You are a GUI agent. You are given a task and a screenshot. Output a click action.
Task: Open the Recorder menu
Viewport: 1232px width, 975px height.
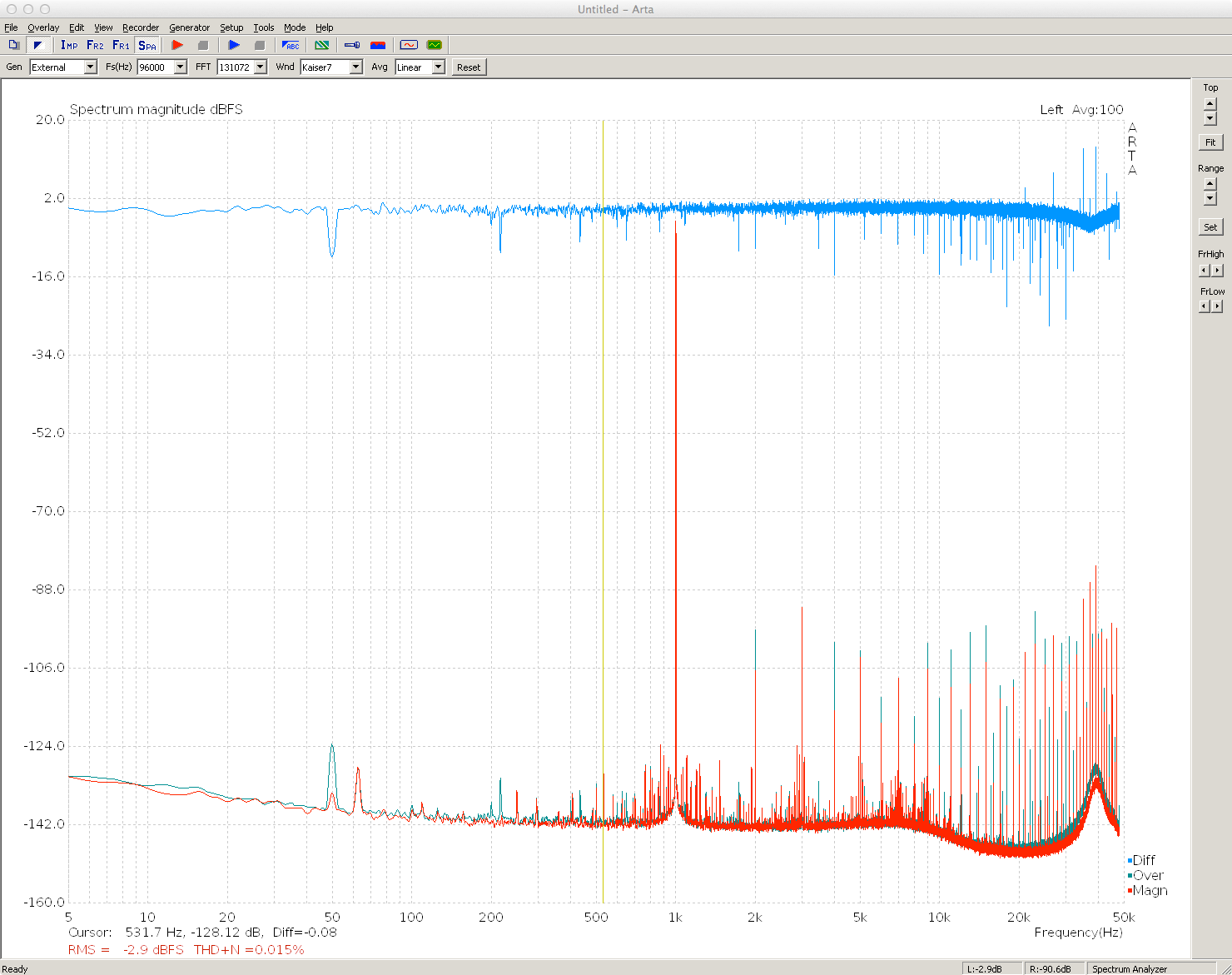(x=141, y=27)
